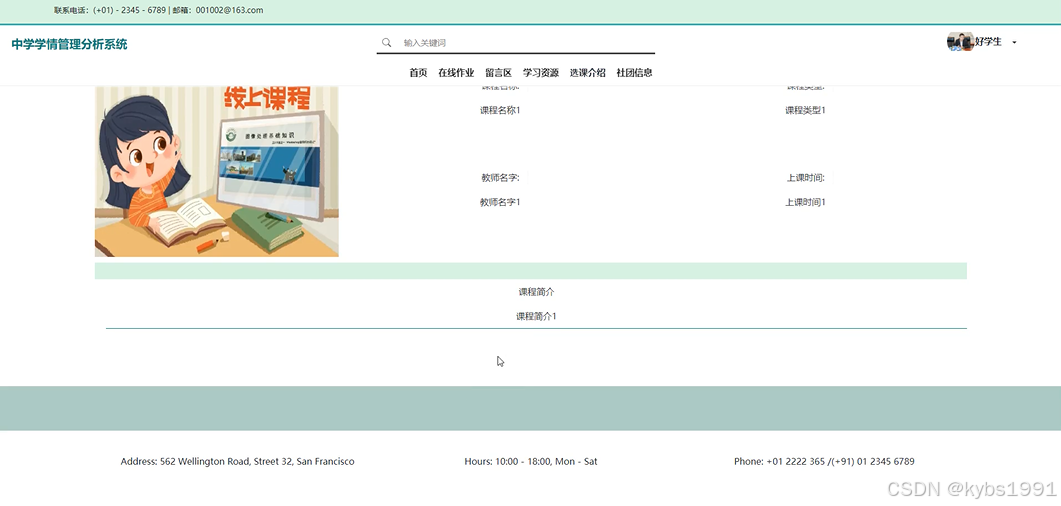Navigate to 社团信息
The image size is (1061, 506).
tap(634, 73)
